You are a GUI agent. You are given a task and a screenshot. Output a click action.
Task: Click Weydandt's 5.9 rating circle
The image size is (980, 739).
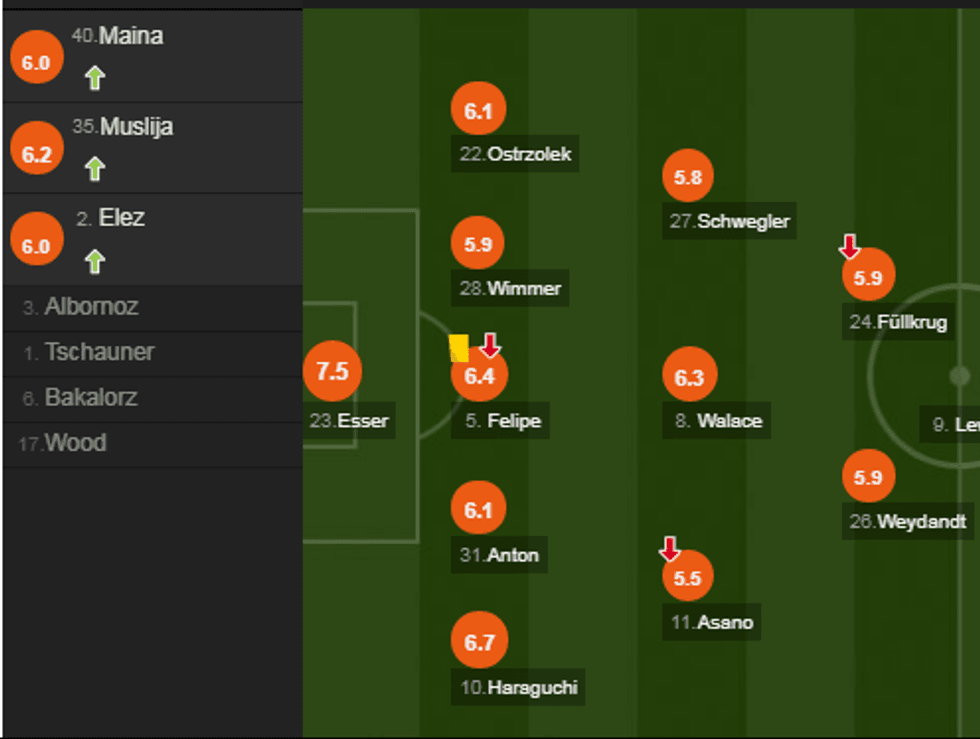coord(868,478)
